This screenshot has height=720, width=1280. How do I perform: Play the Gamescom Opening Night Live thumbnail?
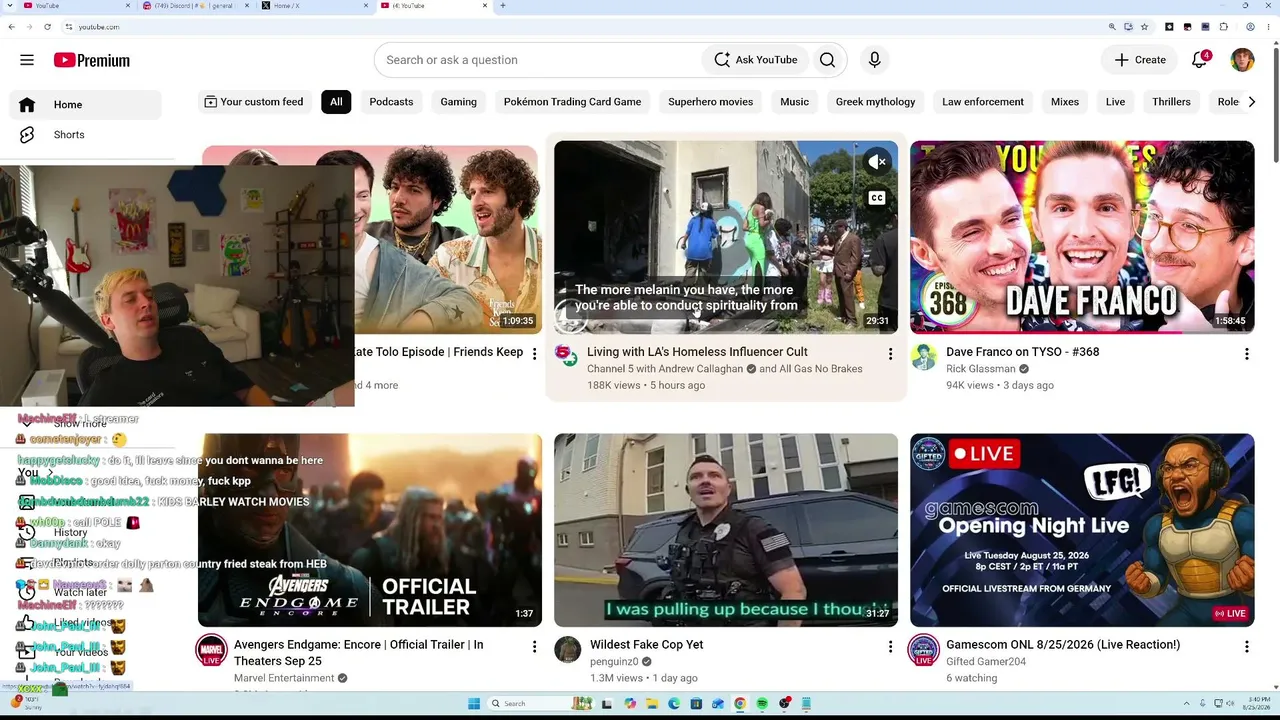(x=1082, y=530)
